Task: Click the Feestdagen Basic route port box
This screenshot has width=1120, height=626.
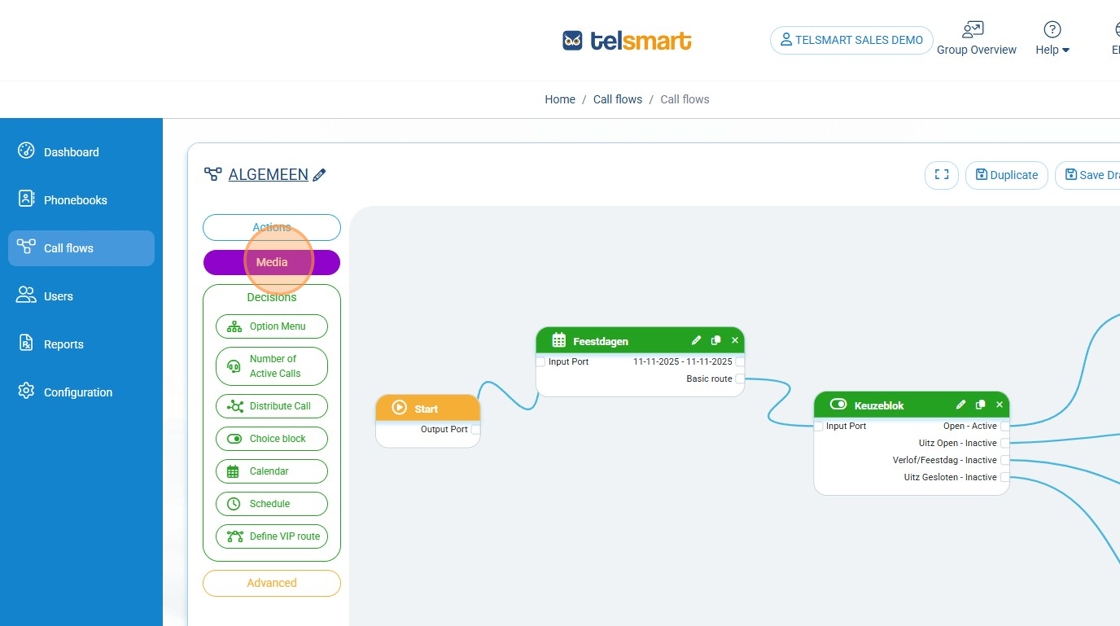Action: pyautogui.click(x=739, y=379)
